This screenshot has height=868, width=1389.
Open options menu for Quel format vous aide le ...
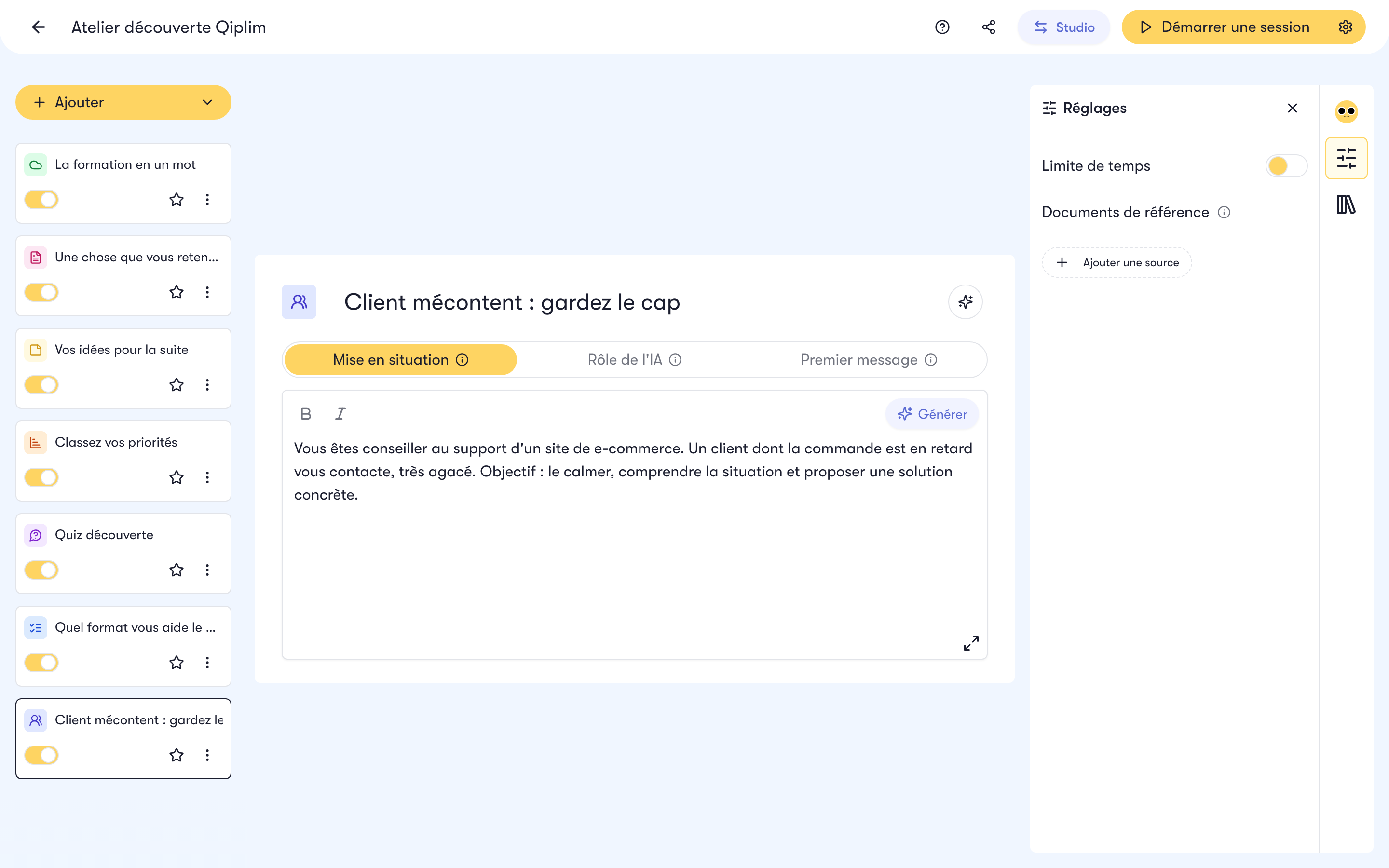[x=207, y=663]
